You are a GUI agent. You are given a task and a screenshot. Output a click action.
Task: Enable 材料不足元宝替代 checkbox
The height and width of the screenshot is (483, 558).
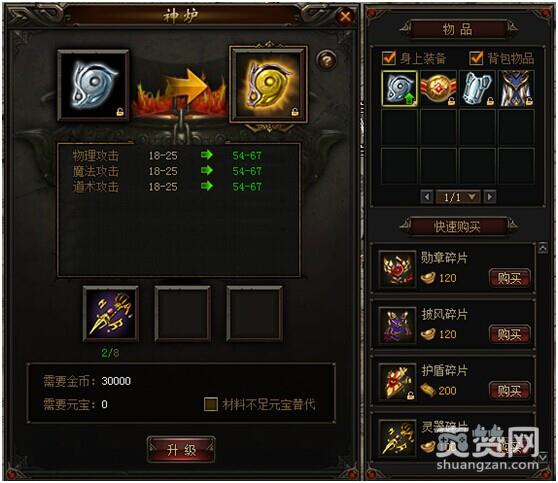pyautogui.click(x=211, y=404)
